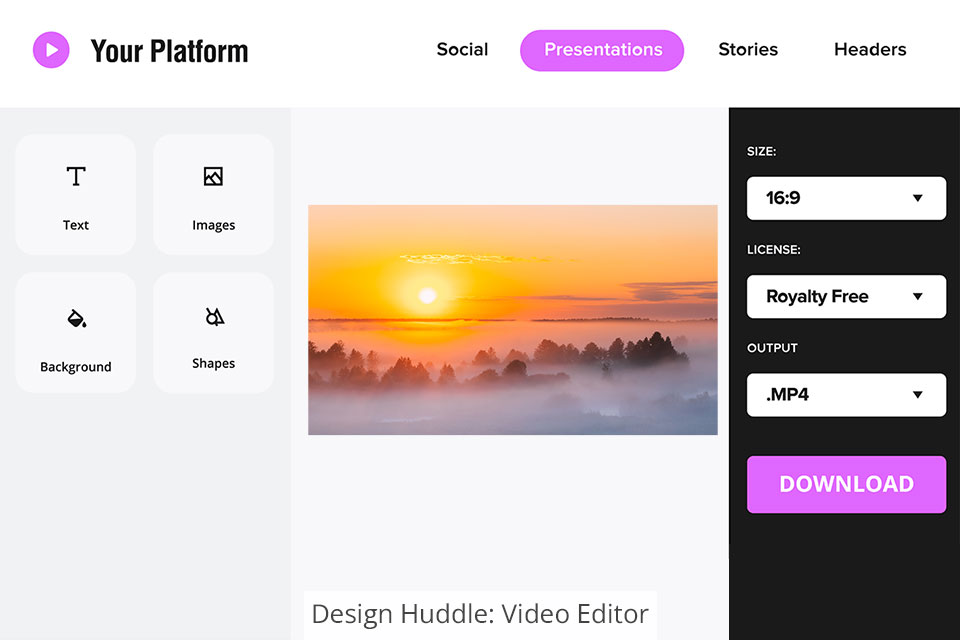Image resolution: width=960 pixels, height=640 pixels.
Task: Click the purple play logo icon
Action: point(51,50)
